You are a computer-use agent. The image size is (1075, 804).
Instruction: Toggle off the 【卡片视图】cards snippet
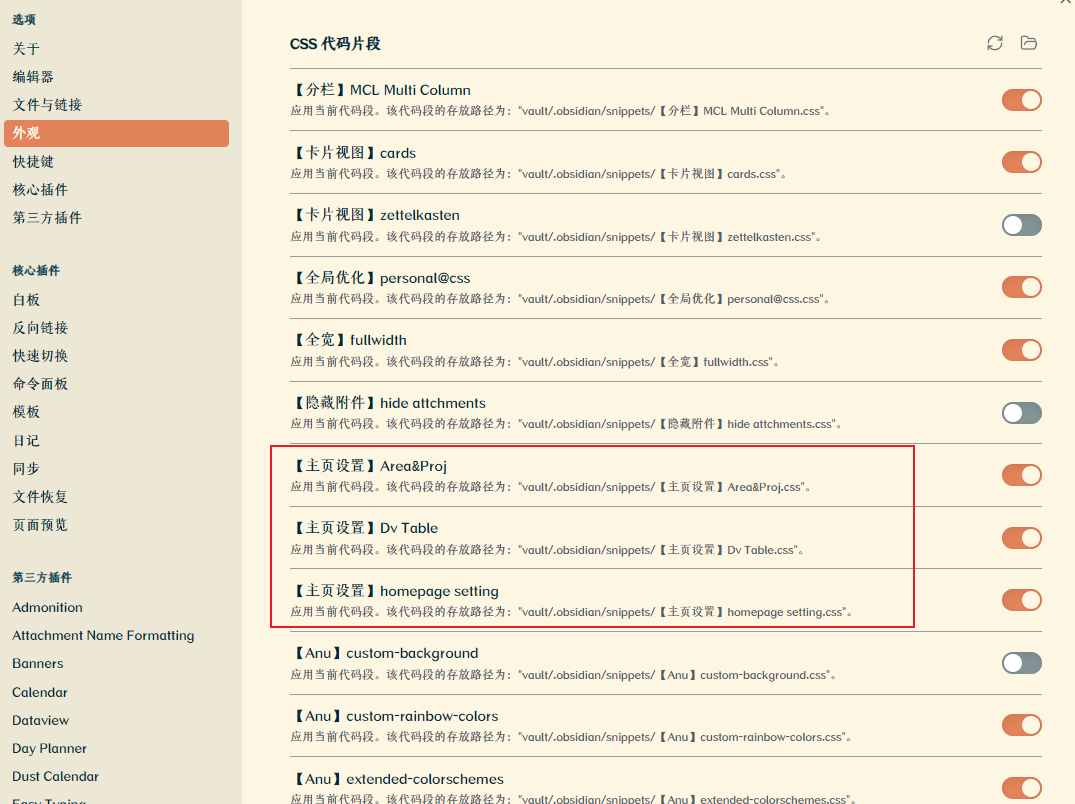pos(1022,162)
